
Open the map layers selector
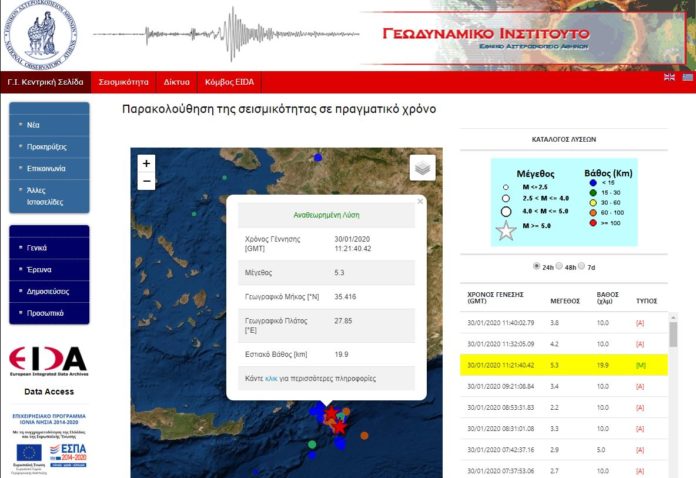pos(422,168)
